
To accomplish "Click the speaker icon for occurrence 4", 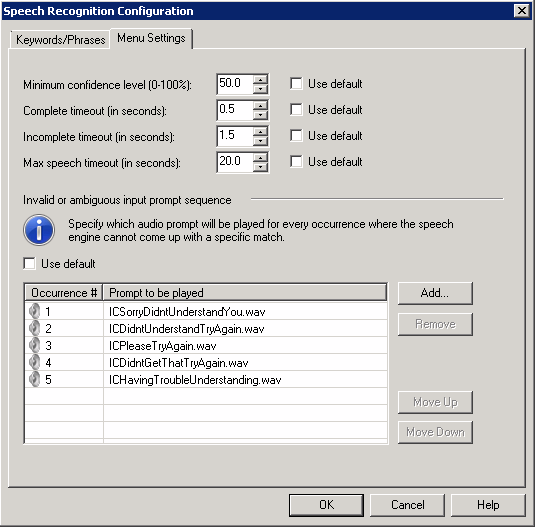I will click(x=34, y=362).
